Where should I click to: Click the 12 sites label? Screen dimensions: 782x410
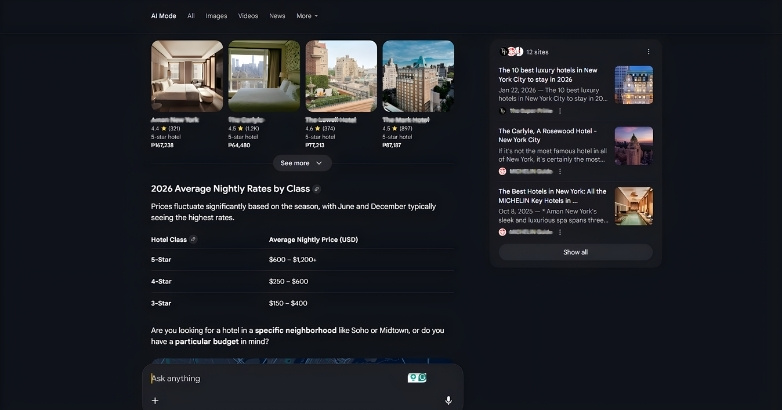[x=537, y=52]
